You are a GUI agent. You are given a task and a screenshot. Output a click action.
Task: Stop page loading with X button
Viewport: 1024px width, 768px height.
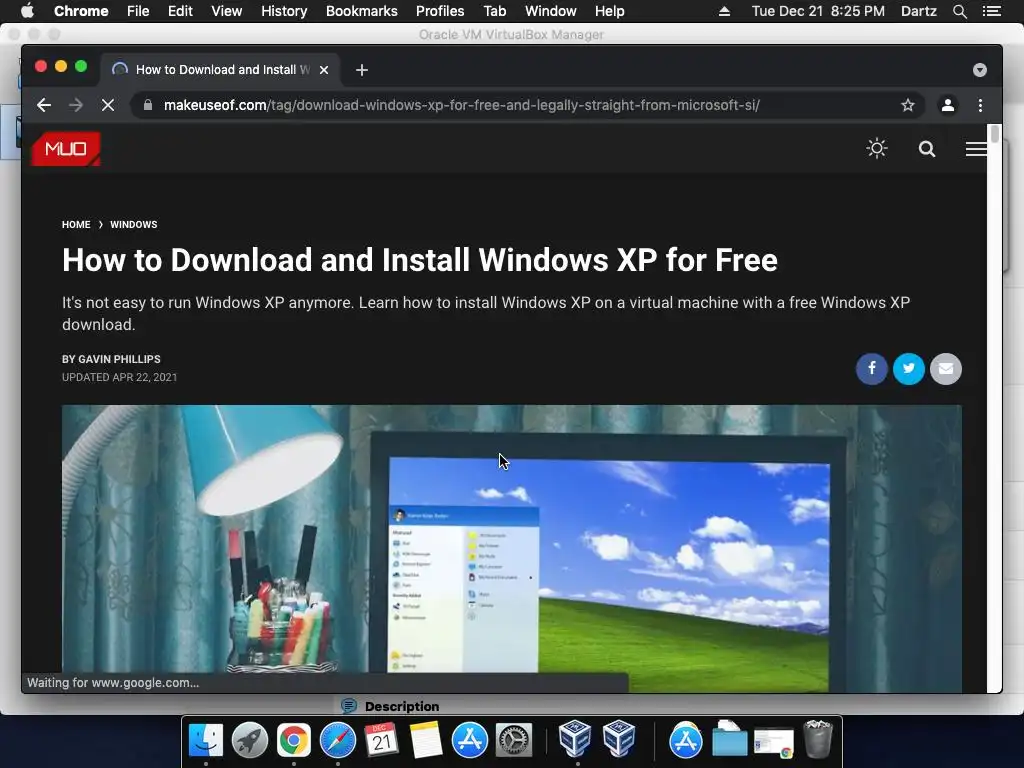(108, 105)
